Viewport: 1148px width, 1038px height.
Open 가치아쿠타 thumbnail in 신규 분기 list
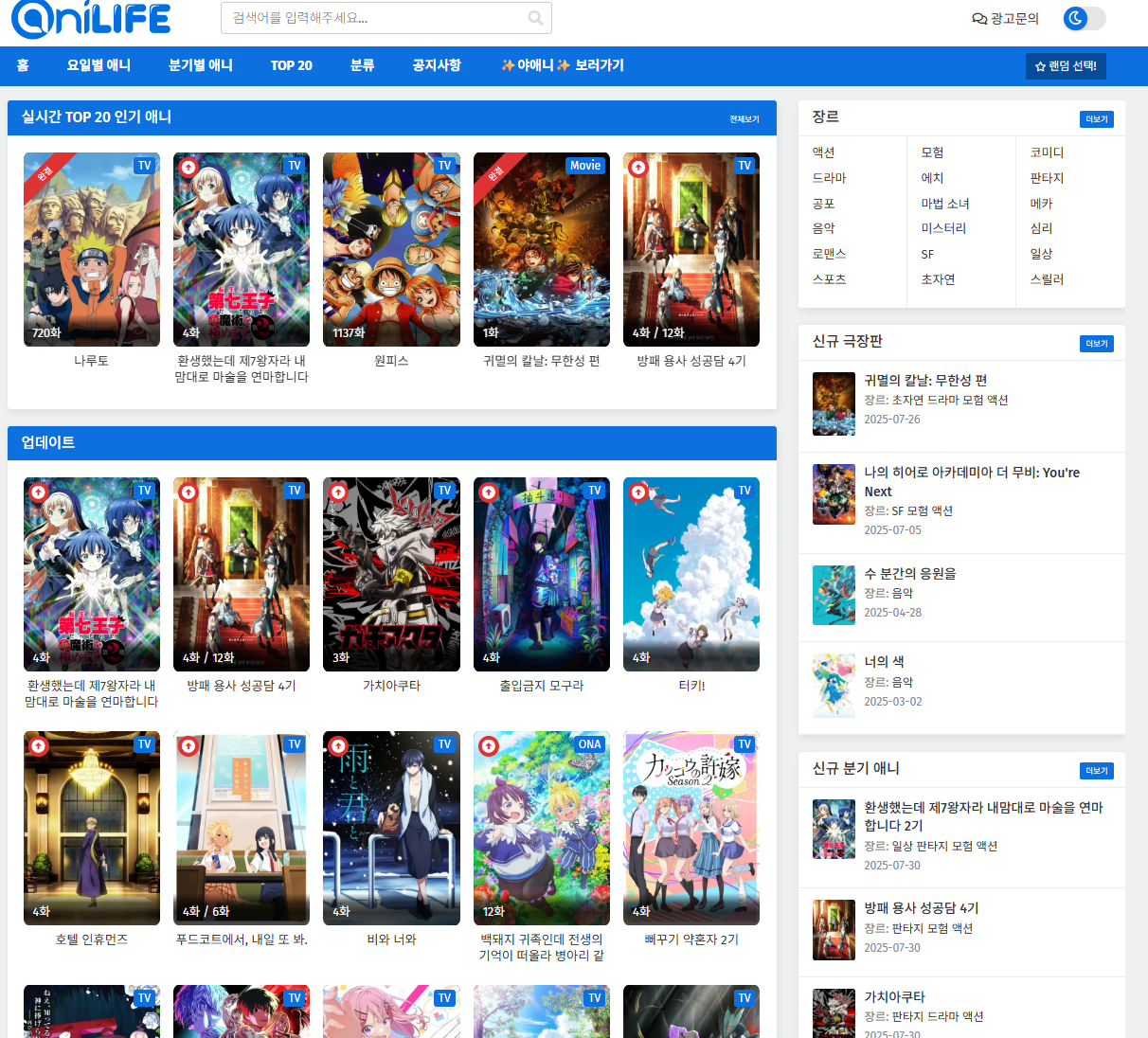834,1013
